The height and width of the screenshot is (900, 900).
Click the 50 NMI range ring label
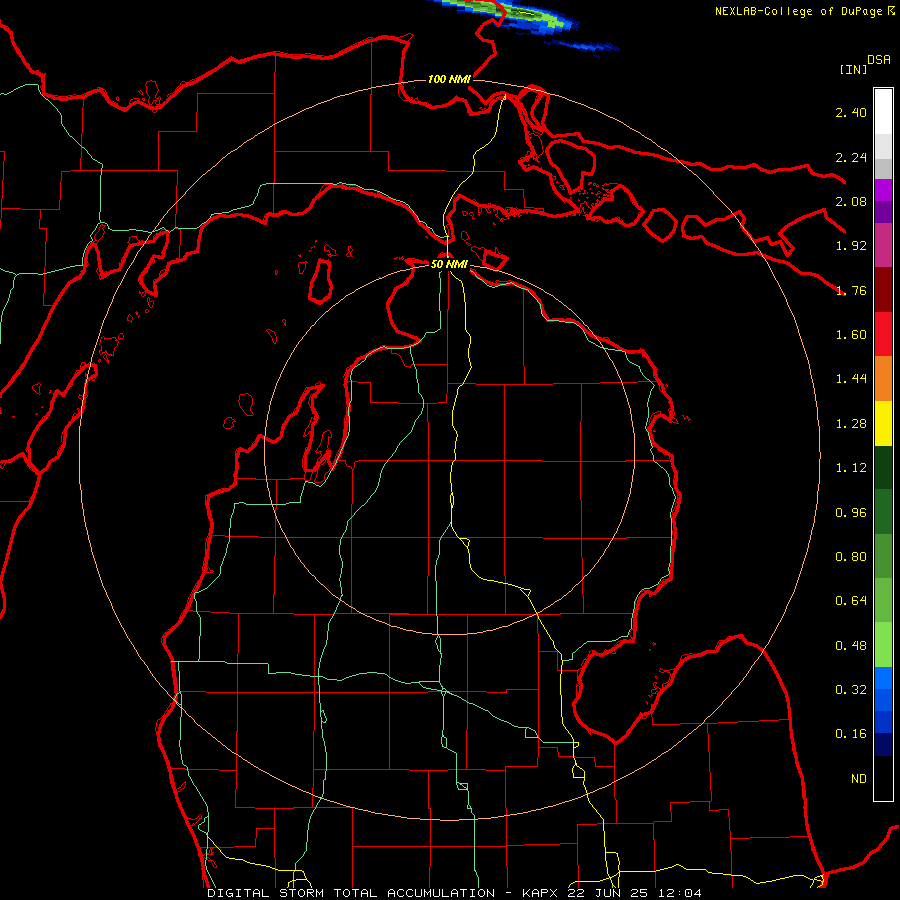[x=449, y=264]
